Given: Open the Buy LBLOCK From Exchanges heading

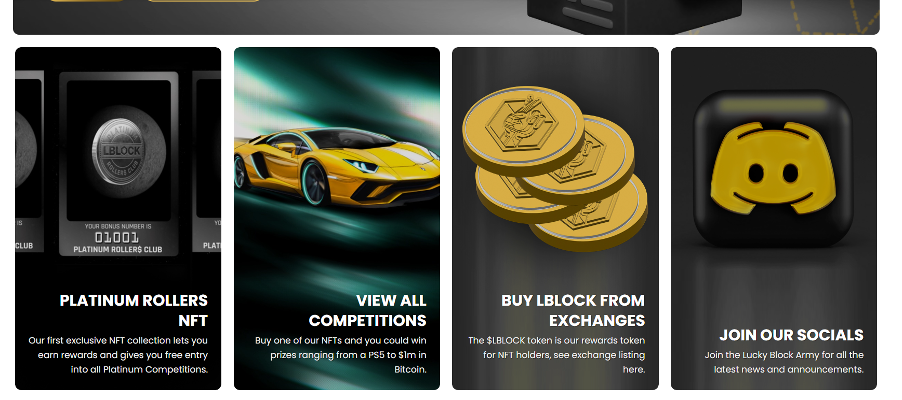Looking at the screenshot, I should 573,310.
